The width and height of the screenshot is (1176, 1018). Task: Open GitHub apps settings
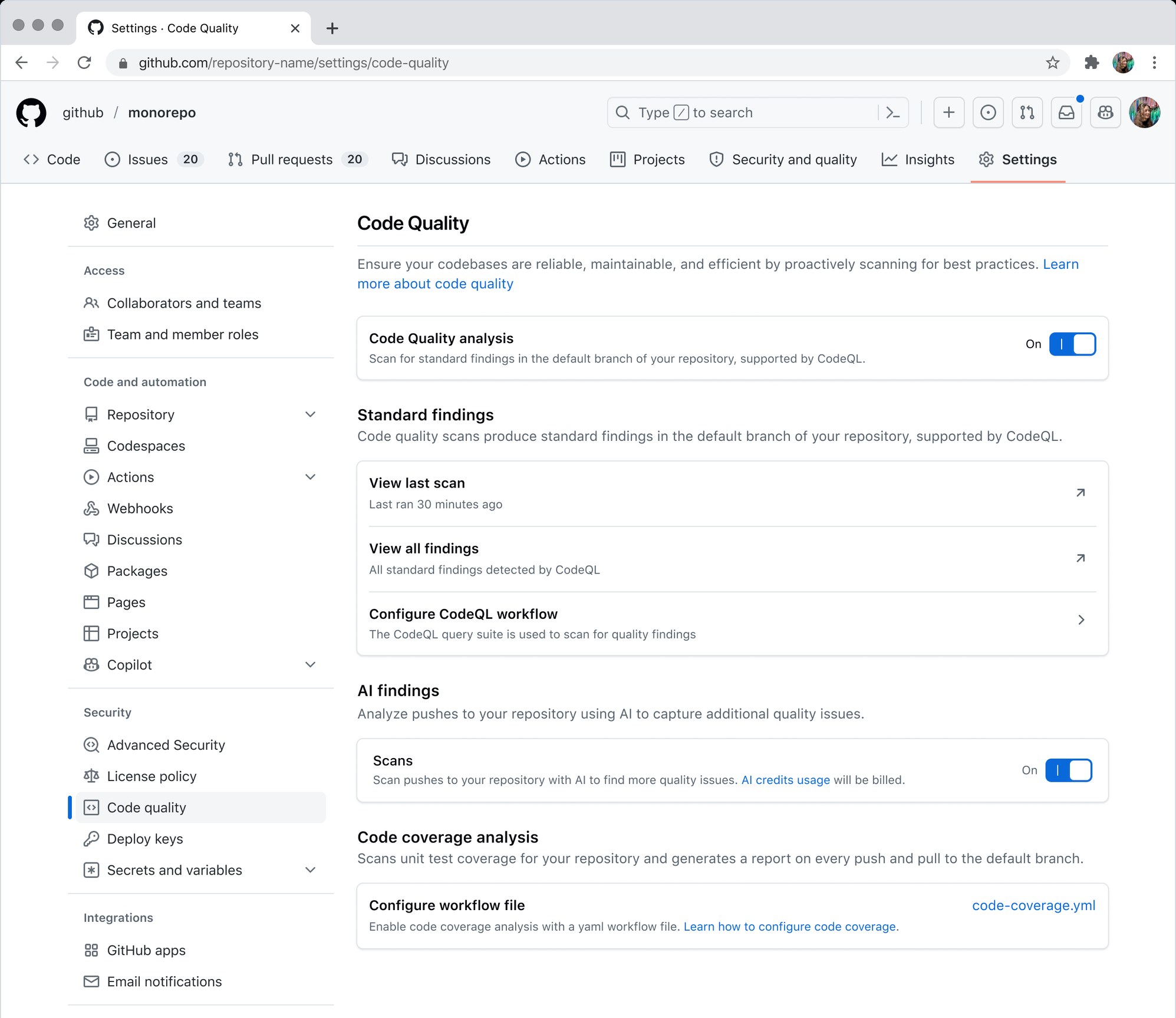[201, 950]
